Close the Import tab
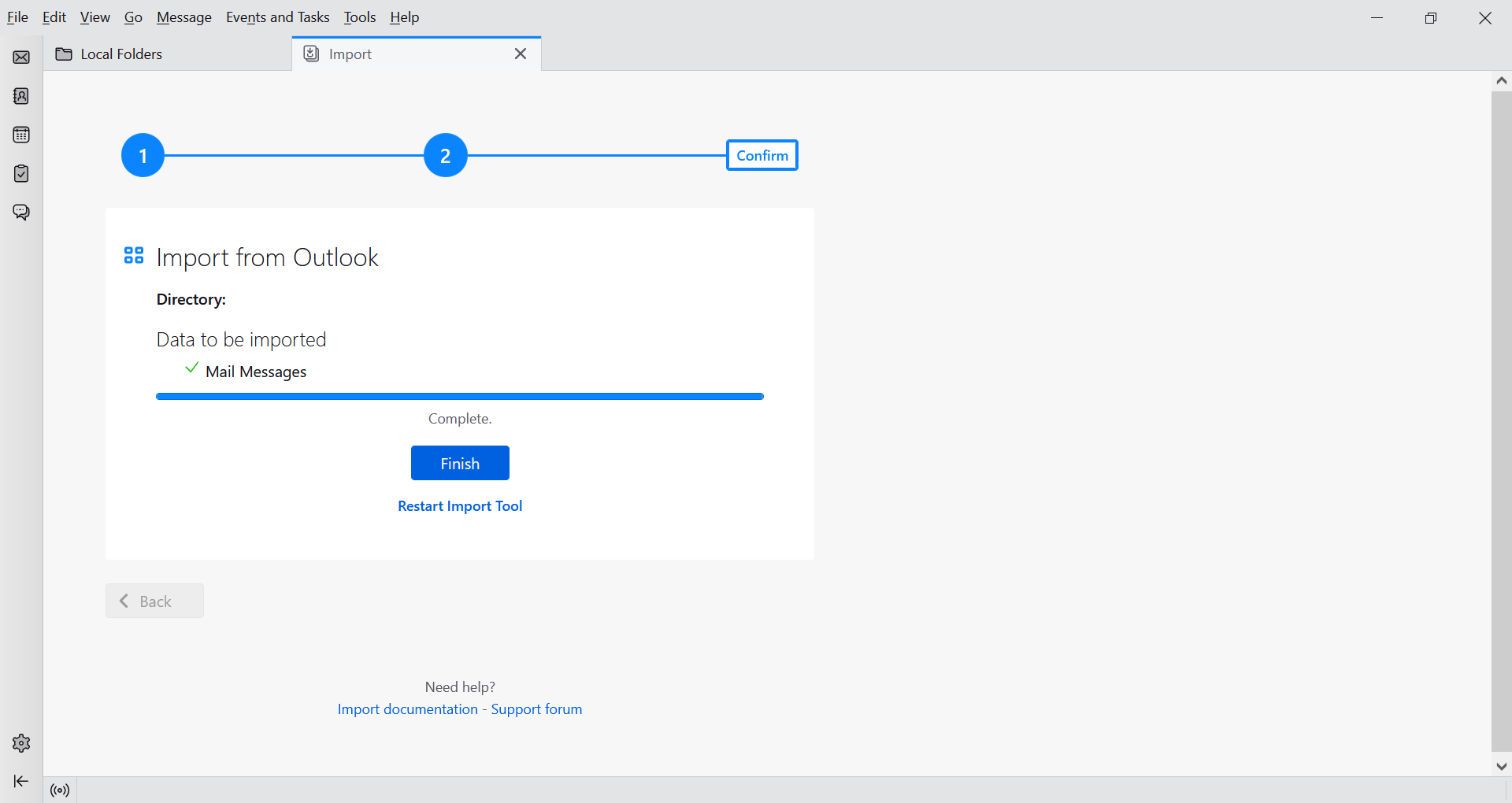The height and width of the screenshot is (803, 1512). pos(521,54)
